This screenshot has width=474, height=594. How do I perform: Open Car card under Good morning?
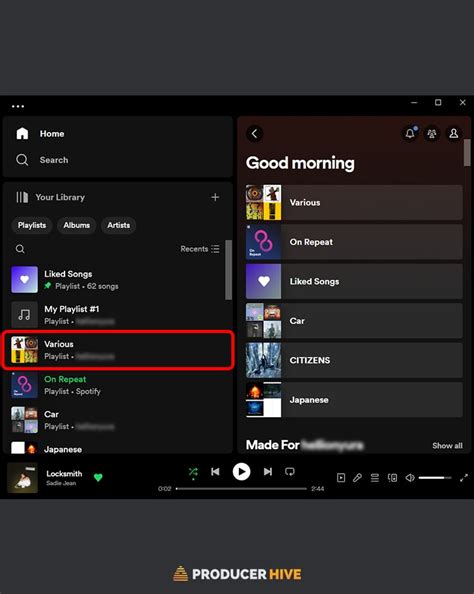tap(354, 320)
